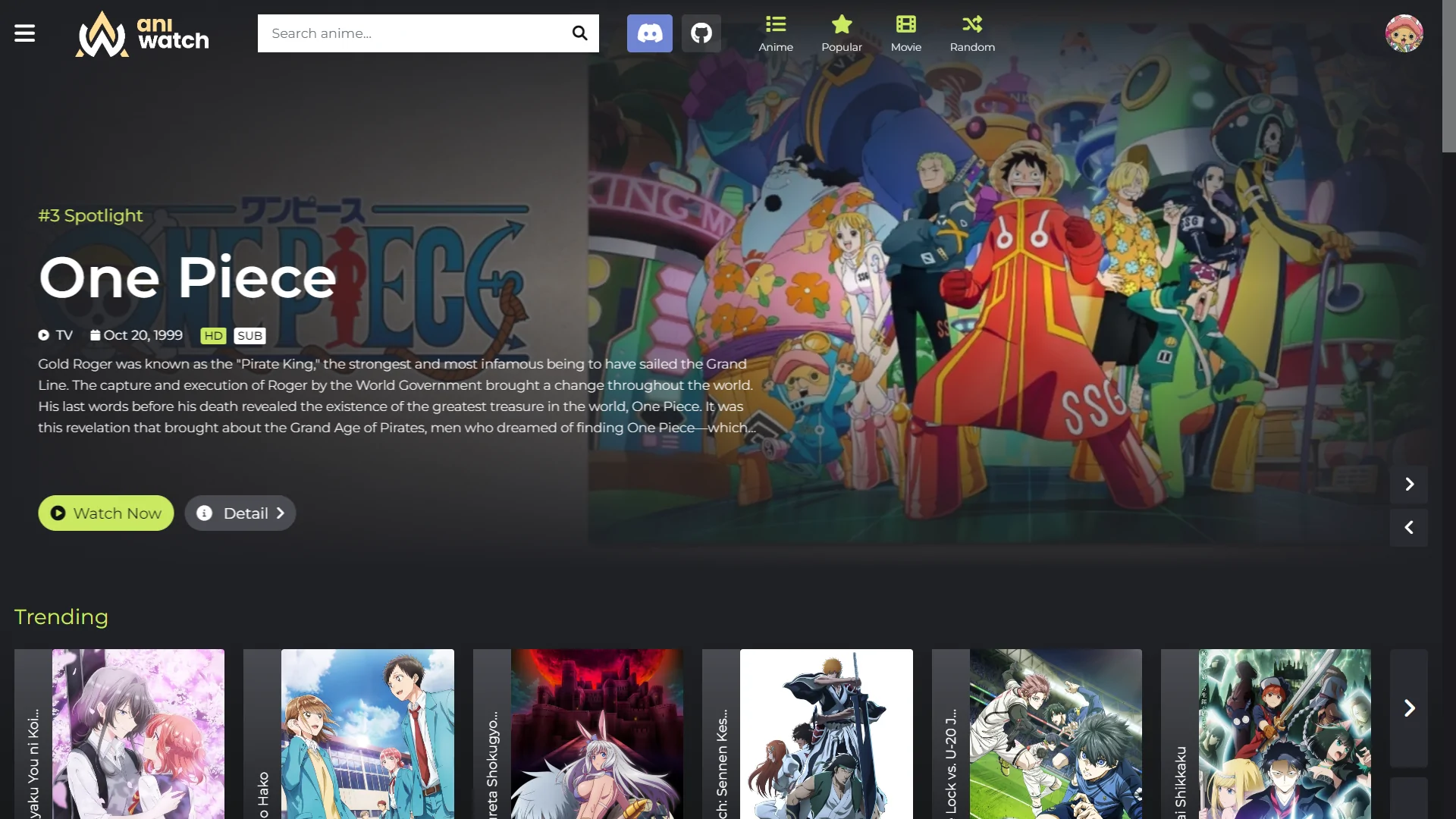
Task: Open the user profile avatar
Action: point(1404,33)
